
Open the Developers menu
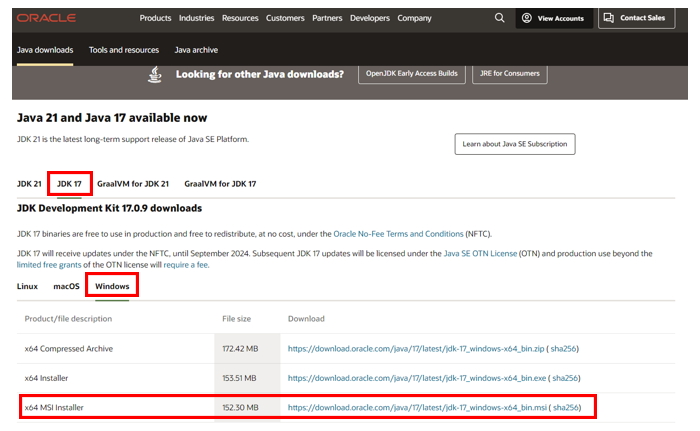coord(370,18)
